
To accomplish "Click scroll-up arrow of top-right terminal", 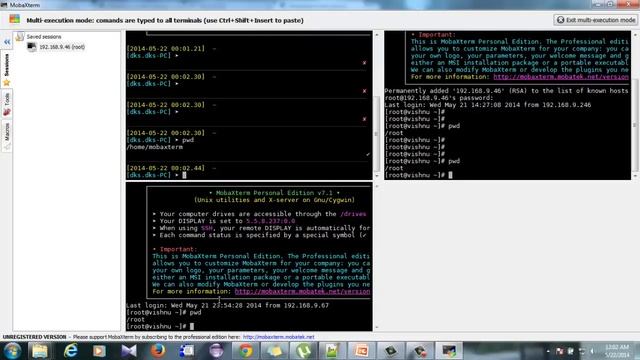I will click(635, 35).
